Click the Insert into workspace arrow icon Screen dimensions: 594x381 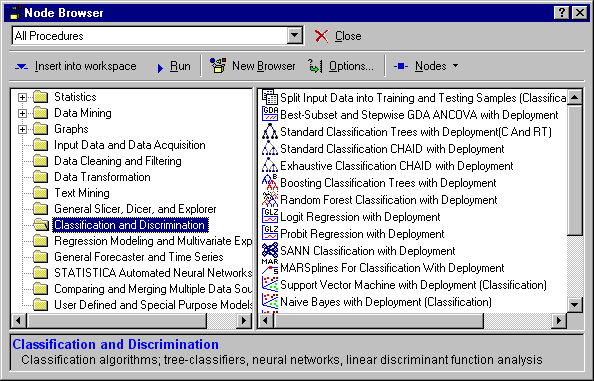[21, 67]
